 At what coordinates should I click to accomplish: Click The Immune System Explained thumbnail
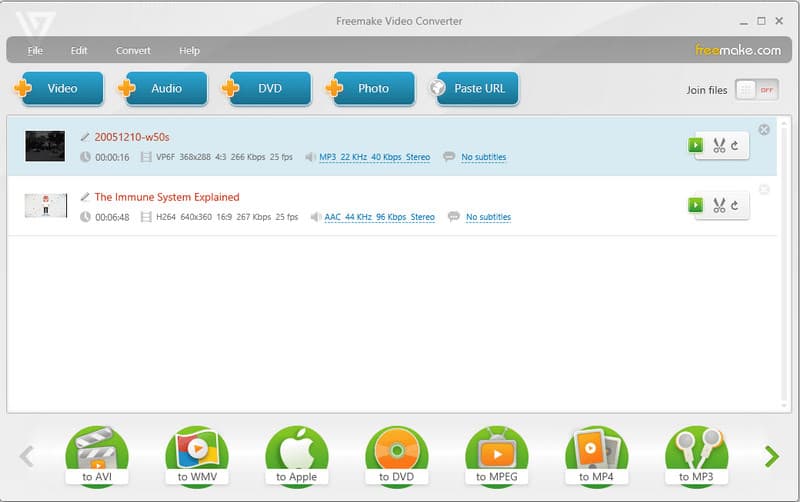[x=46, y=206]
